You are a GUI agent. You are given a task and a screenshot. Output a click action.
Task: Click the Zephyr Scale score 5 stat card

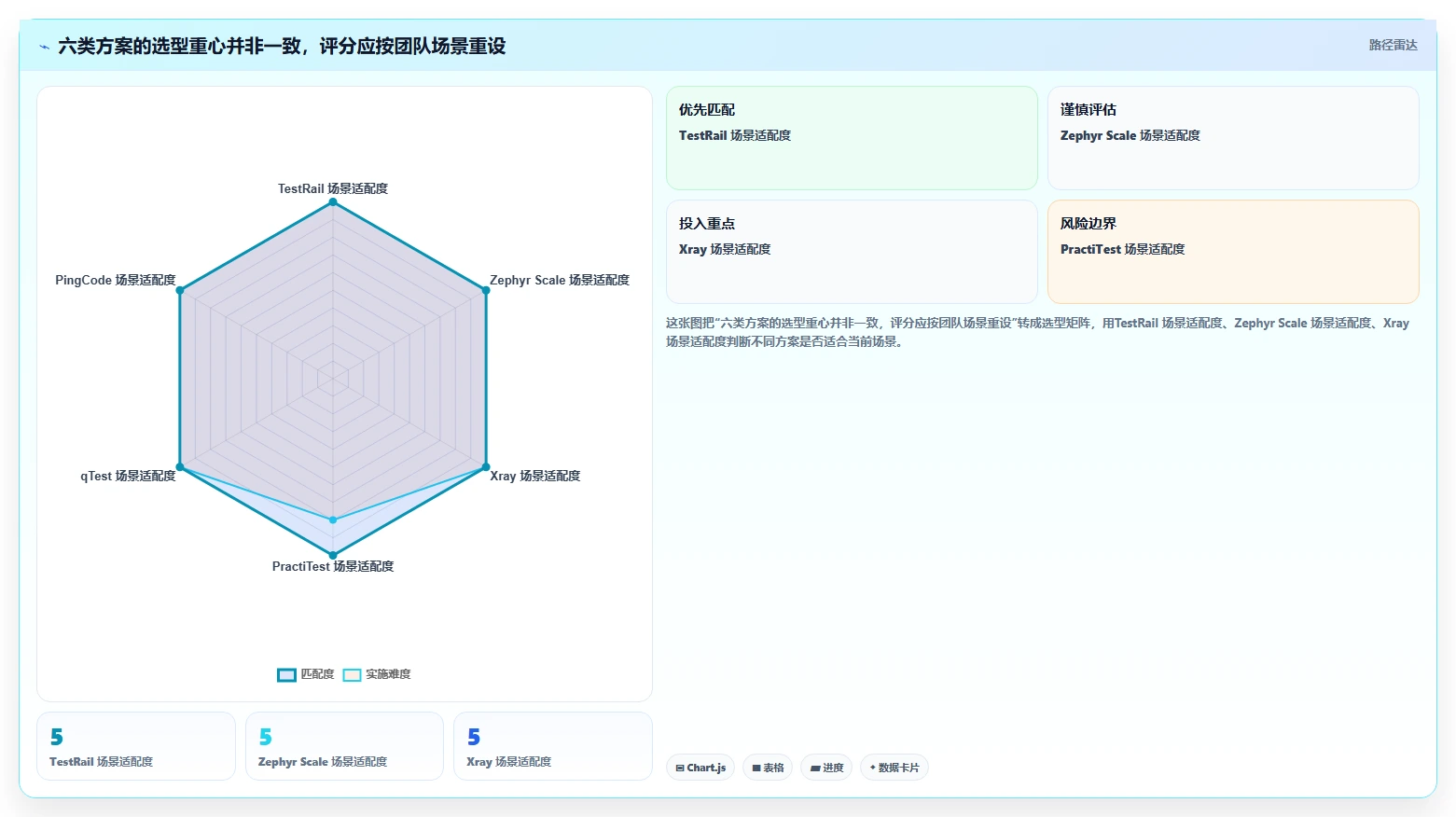344,746
